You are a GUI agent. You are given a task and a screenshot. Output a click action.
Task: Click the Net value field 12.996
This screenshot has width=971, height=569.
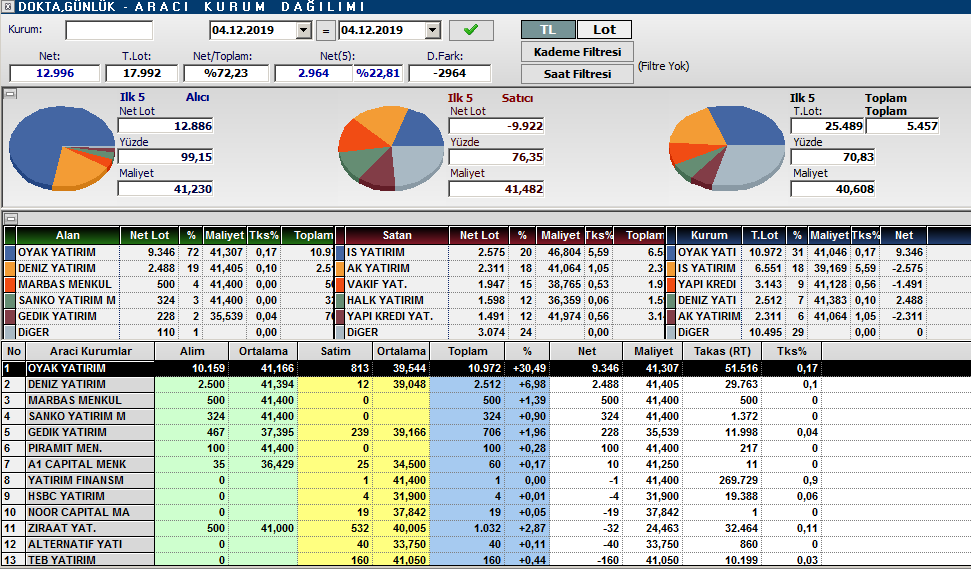(54, 73)
